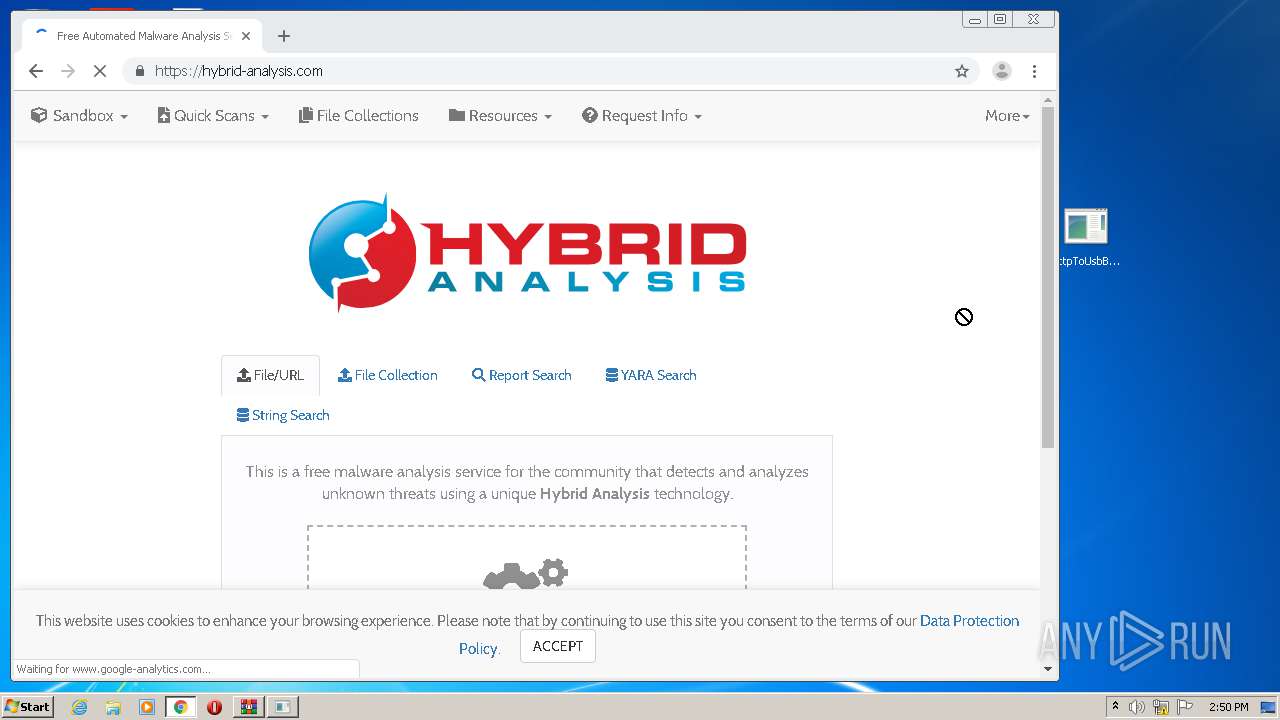Open the volume control in tray
1280x720 pixels.
click(1137, 707)
